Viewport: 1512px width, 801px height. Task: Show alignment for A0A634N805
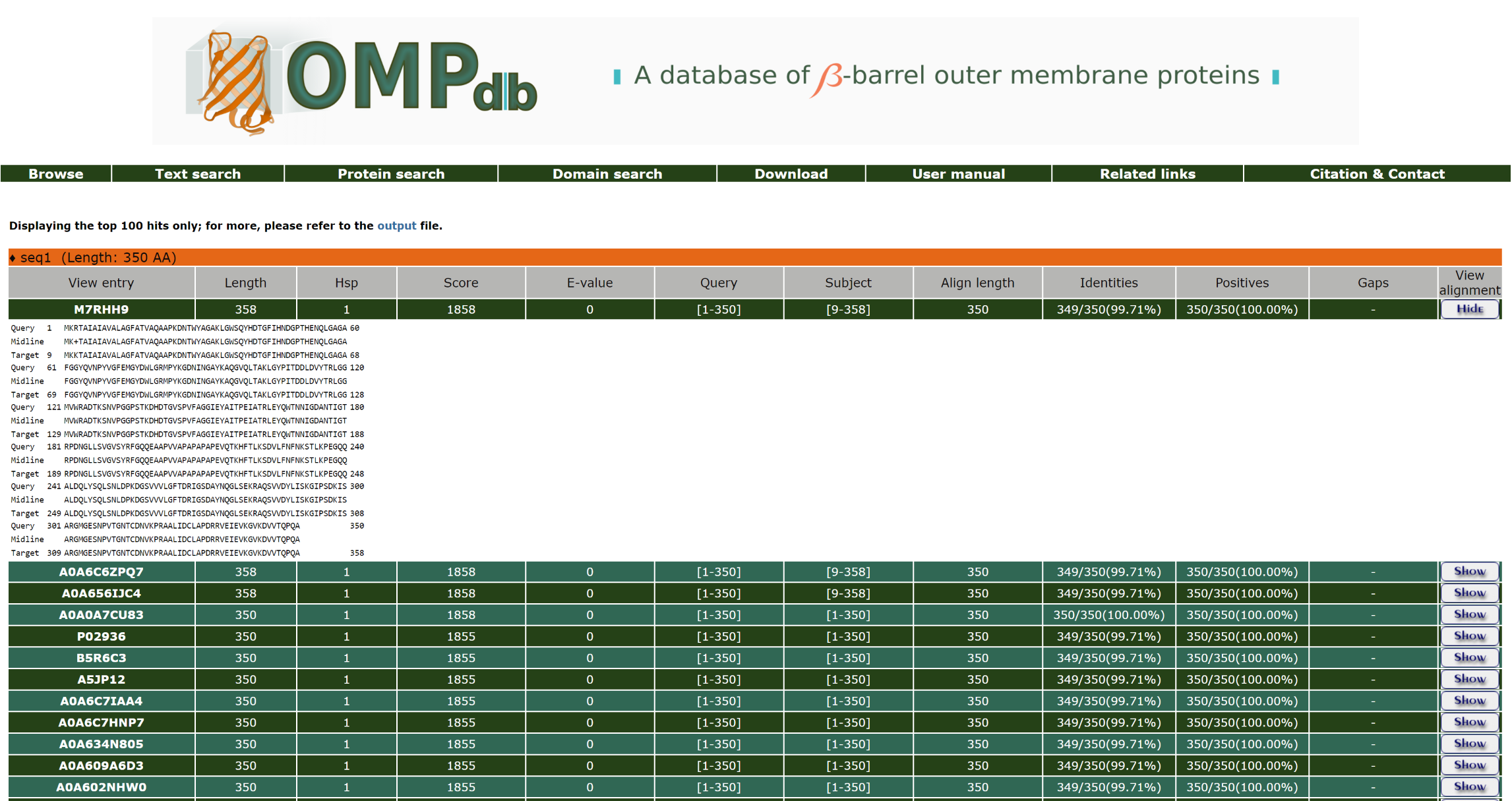click(x=1470, y=744)
